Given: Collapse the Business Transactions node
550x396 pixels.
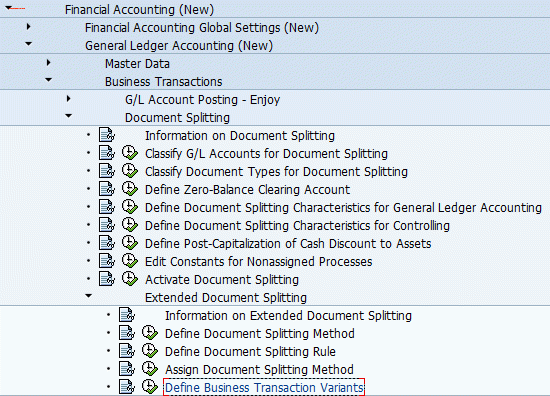Looking at the screenshot, I should pyautogui.click(x=49, y=80).
